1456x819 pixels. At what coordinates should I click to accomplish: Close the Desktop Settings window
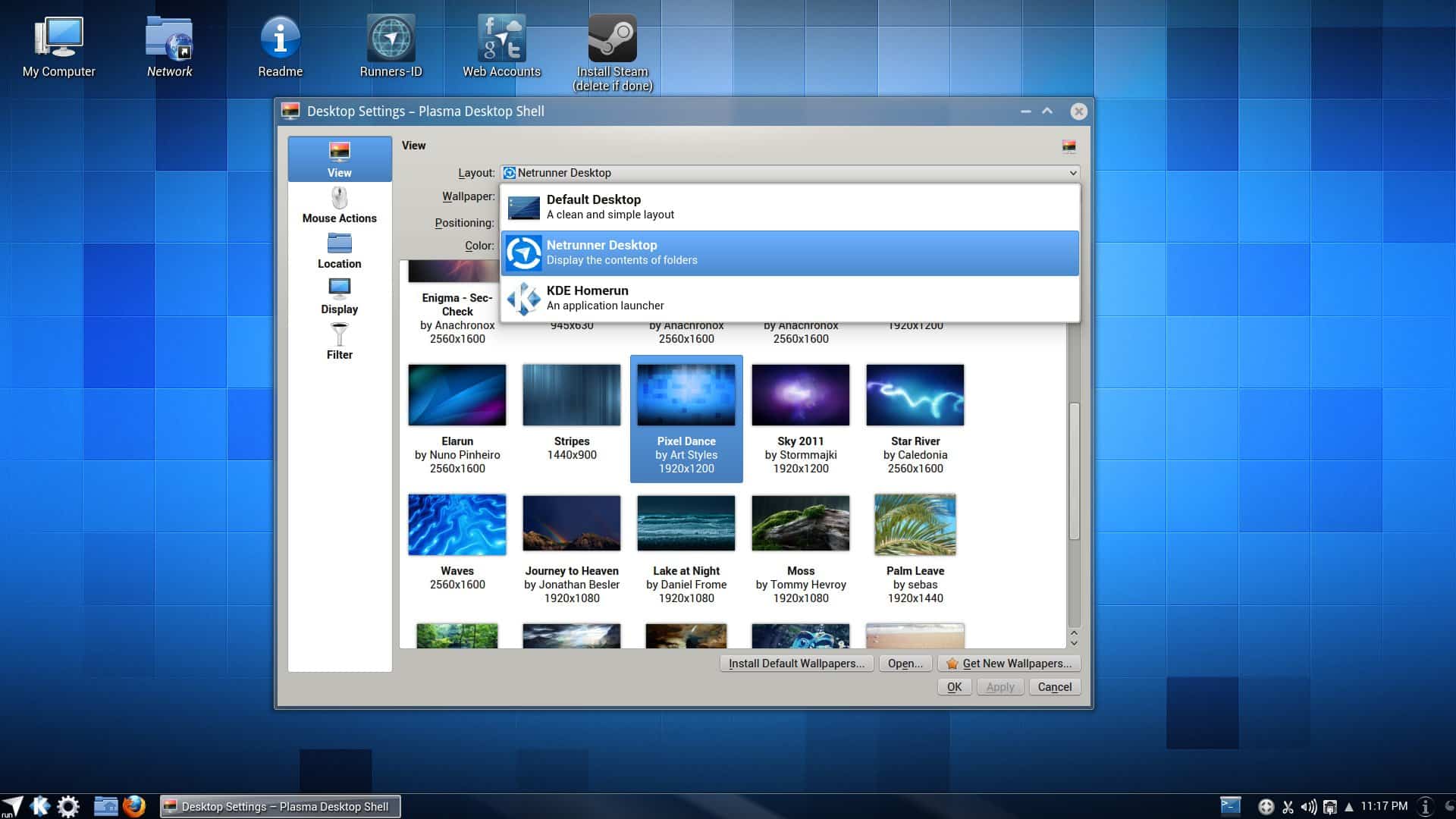pyautogui.click(x=1078, y=111)
